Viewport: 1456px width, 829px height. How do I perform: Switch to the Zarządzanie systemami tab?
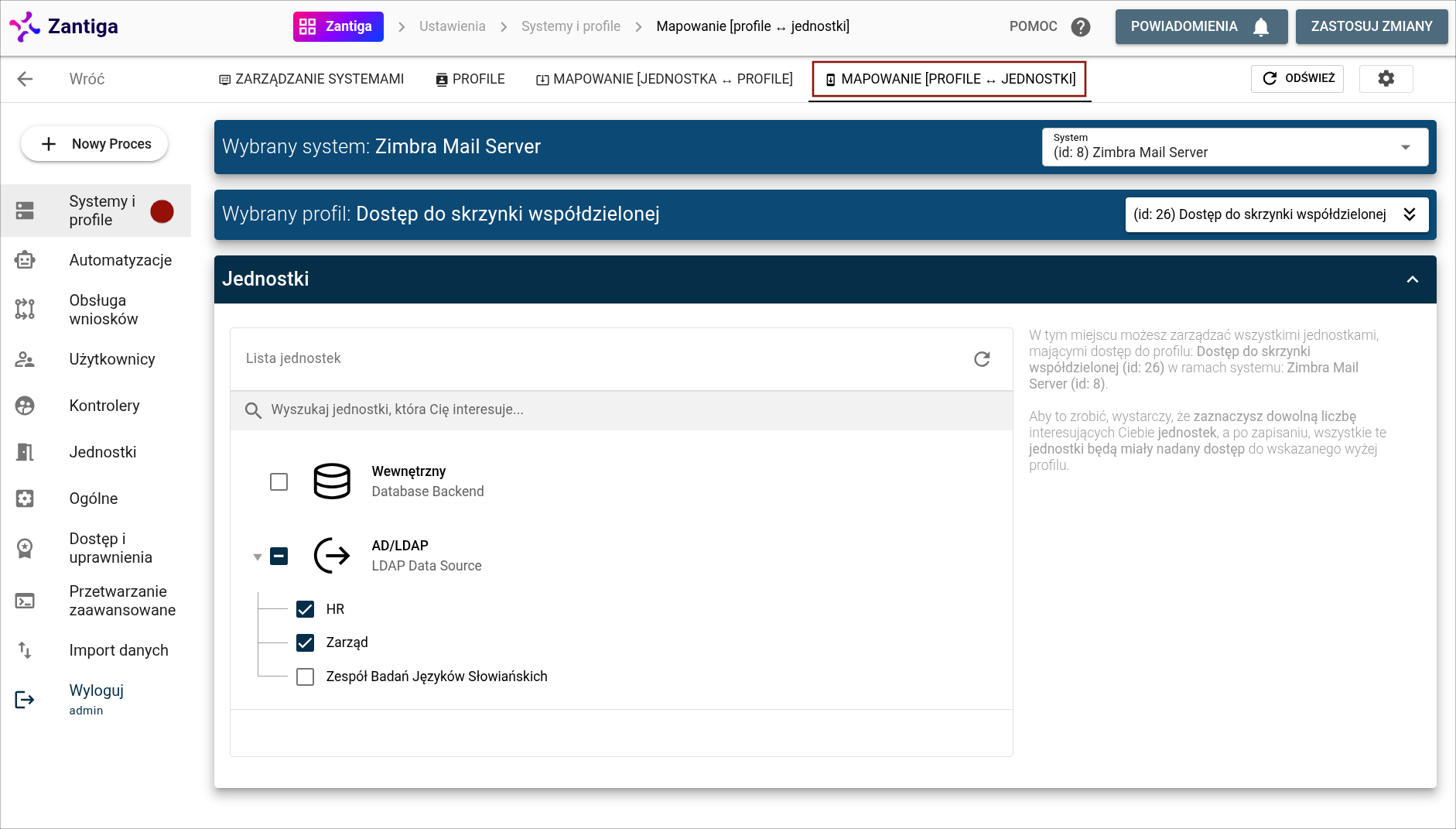point(311,79)
